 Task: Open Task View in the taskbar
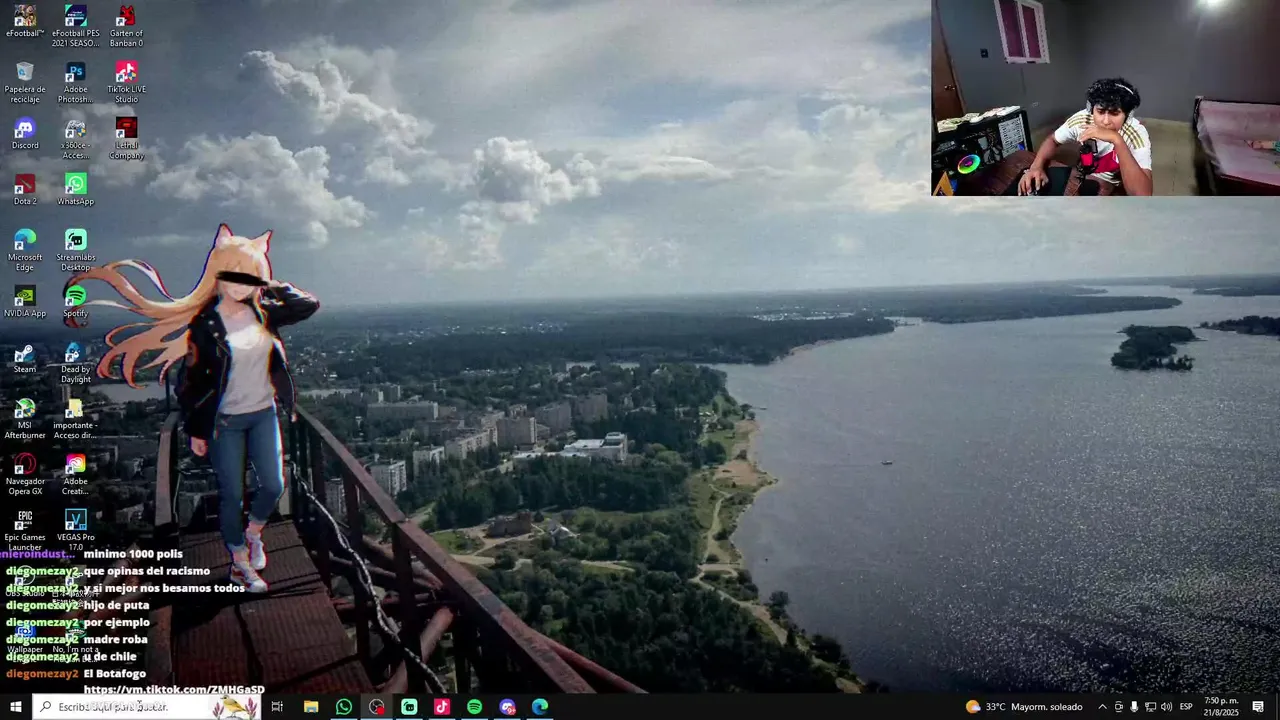point(277,707)
